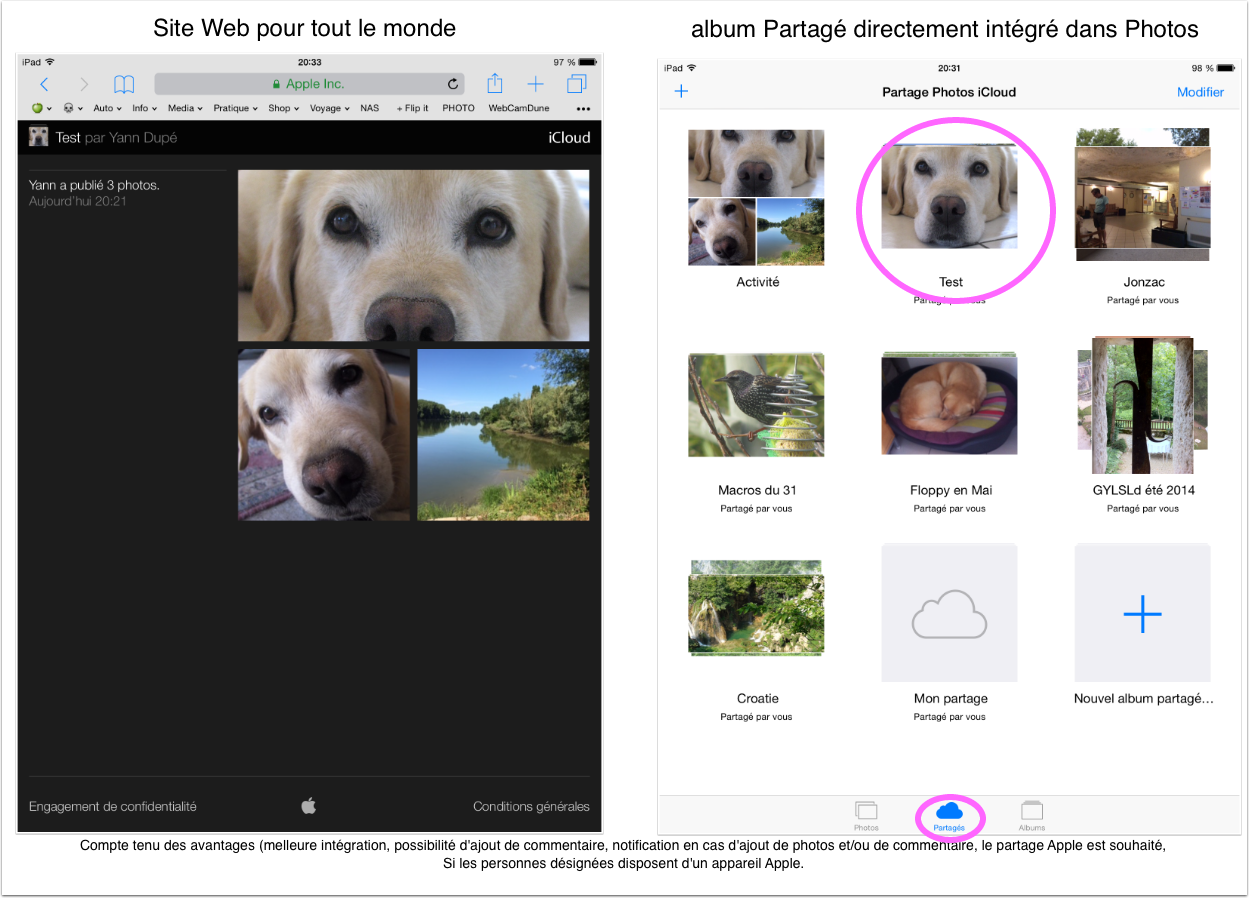The height and width of the screenshot is (898, 1249).
Task: Tap the Modifier button
Action: (x=1200, y=92)
